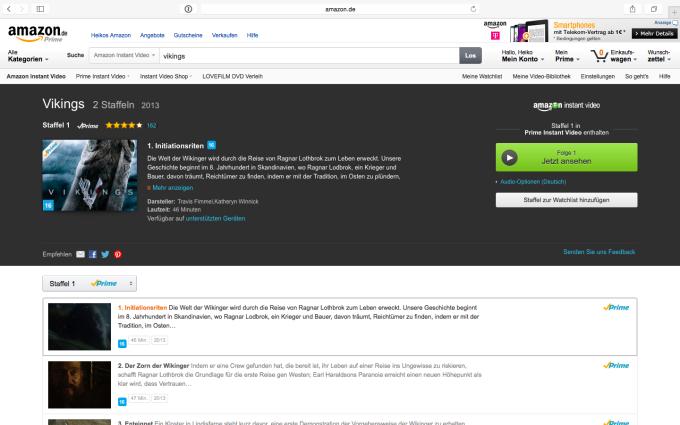
Task: Open Meine Video-Bibliothek
Action: point(542,76)
